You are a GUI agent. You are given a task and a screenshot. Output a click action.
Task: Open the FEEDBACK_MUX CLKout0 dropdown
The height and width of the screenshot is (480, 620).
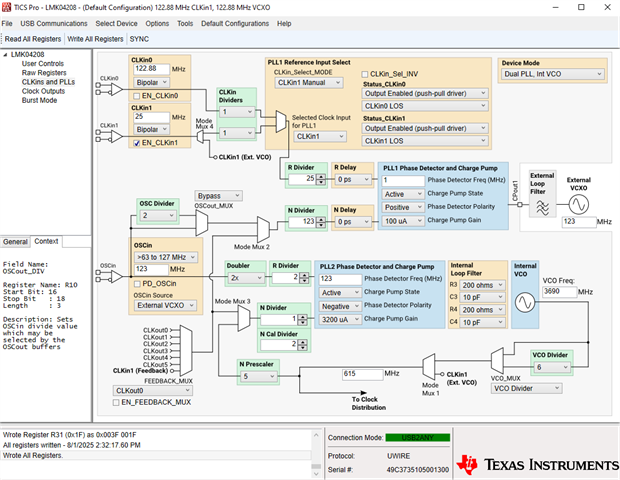pyautogui.click(x=152, y=391)
